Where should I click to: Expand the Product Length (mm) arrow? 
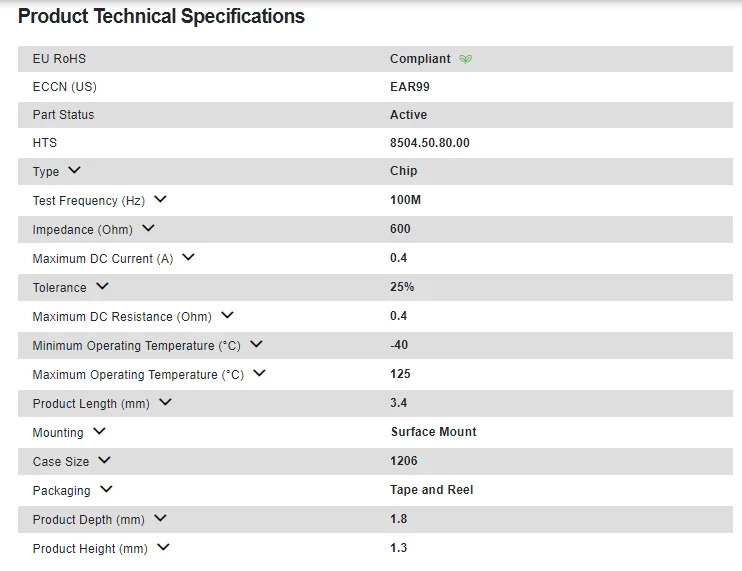(x=165, y=403)
